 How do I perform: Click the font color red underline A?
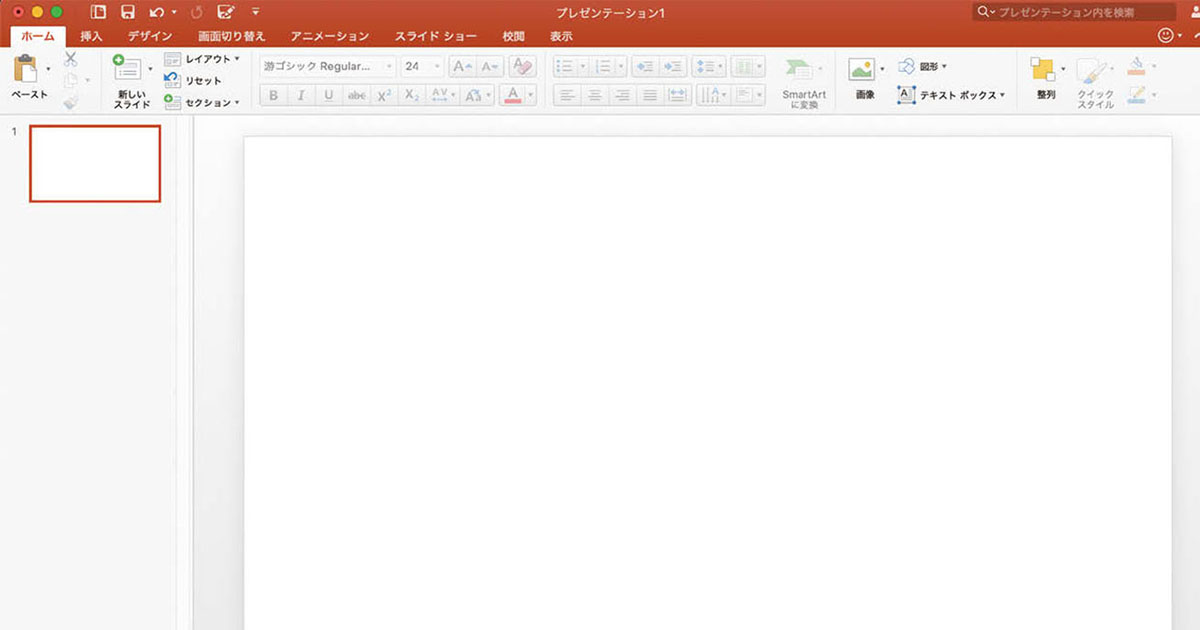513,96
